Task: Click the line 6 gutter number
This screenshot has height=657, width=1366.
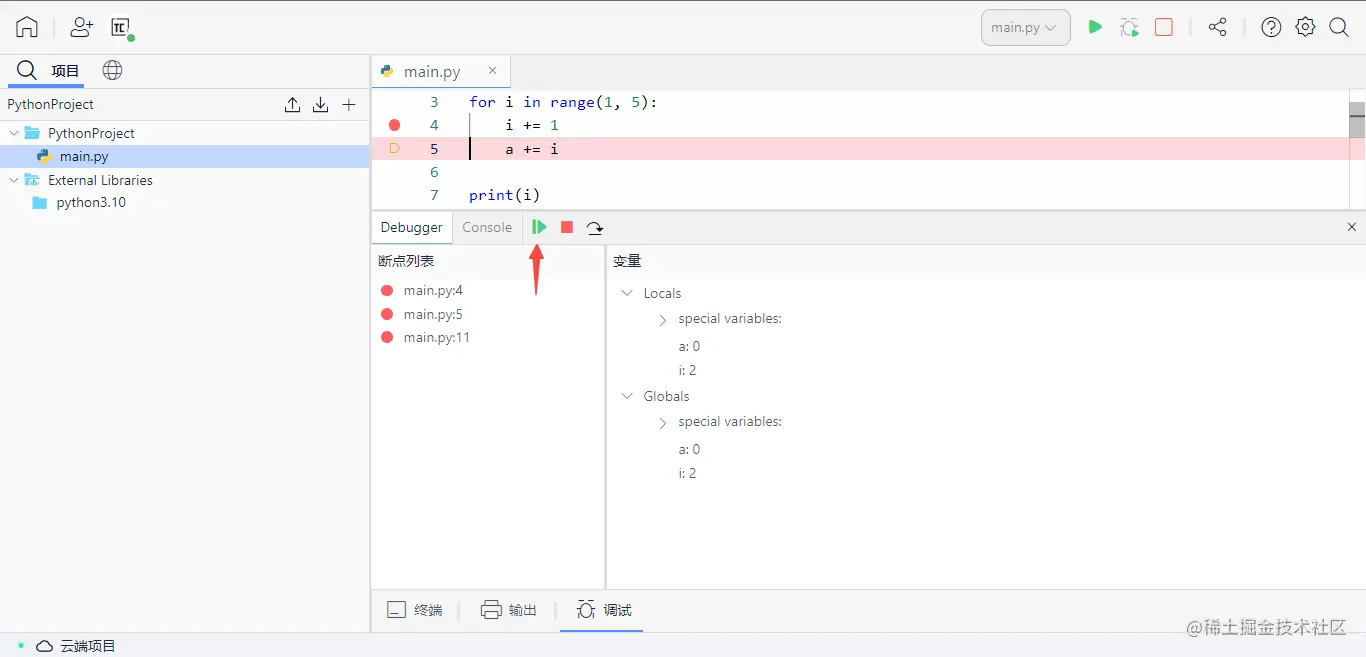Action: [x=434, y=172]
